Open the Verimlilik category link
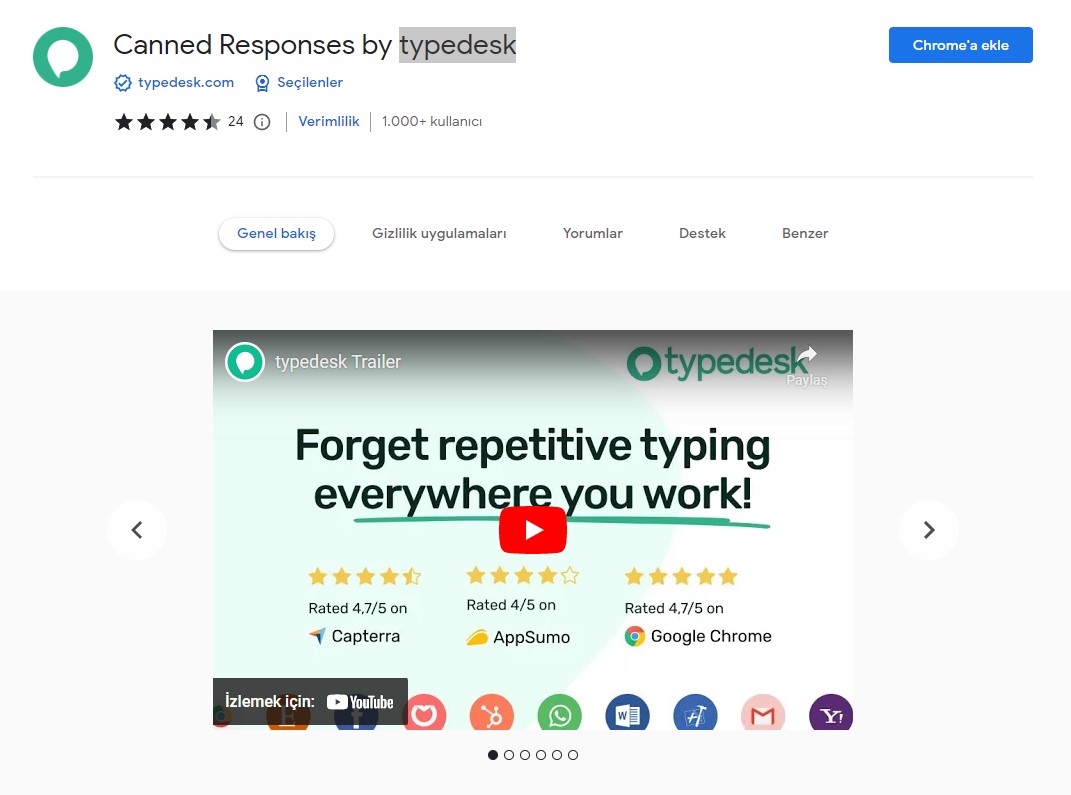The image size is (1071, 795). [329, 122]
